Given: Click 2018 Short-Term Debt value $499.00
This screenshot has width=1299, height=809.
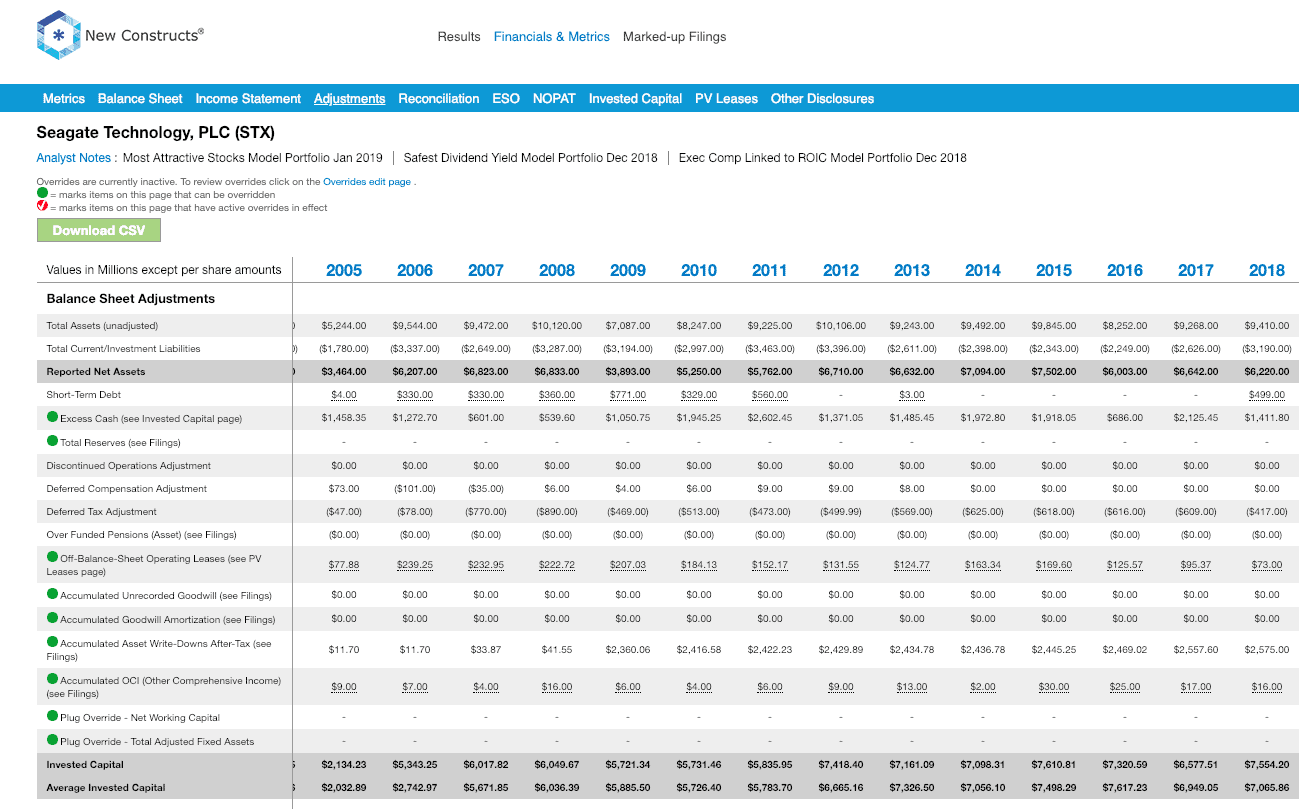Looking at the screenshot, I should coord(1267,395).
